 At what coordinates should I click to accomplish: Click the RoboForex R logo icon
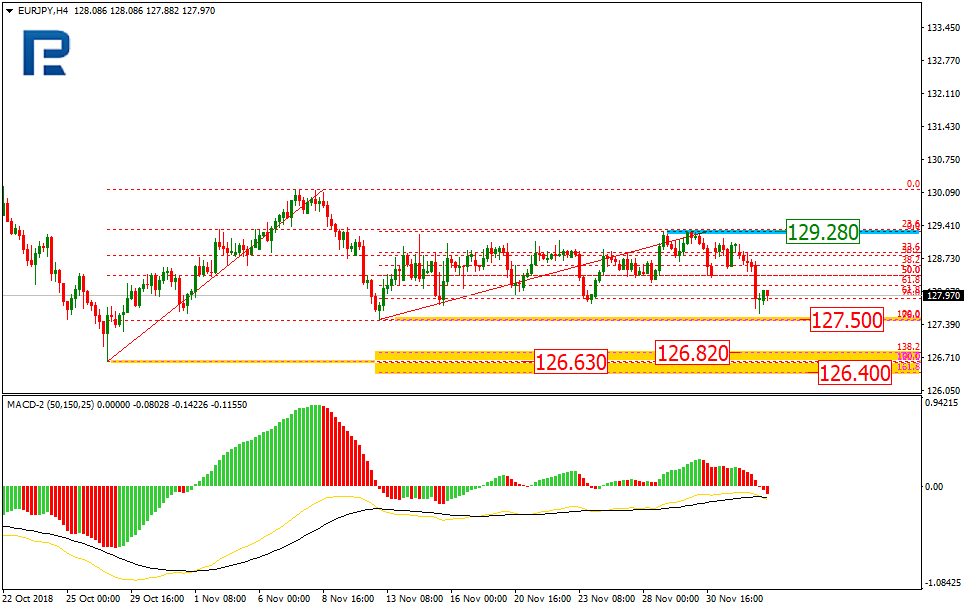44,53
